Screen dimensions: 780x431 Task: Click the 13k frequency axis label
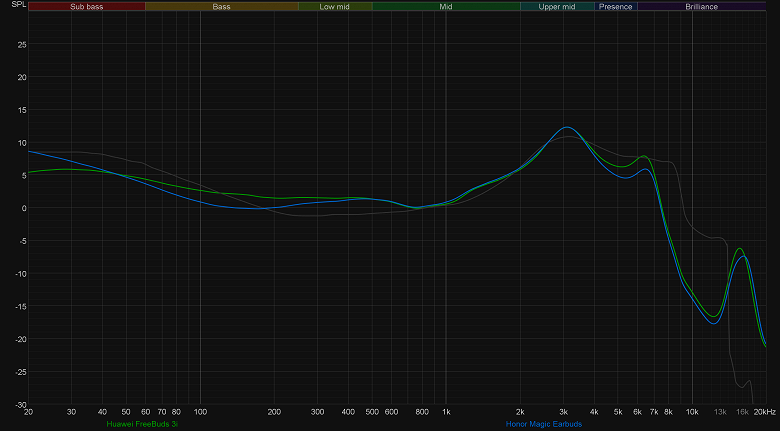tap(720, 412)
